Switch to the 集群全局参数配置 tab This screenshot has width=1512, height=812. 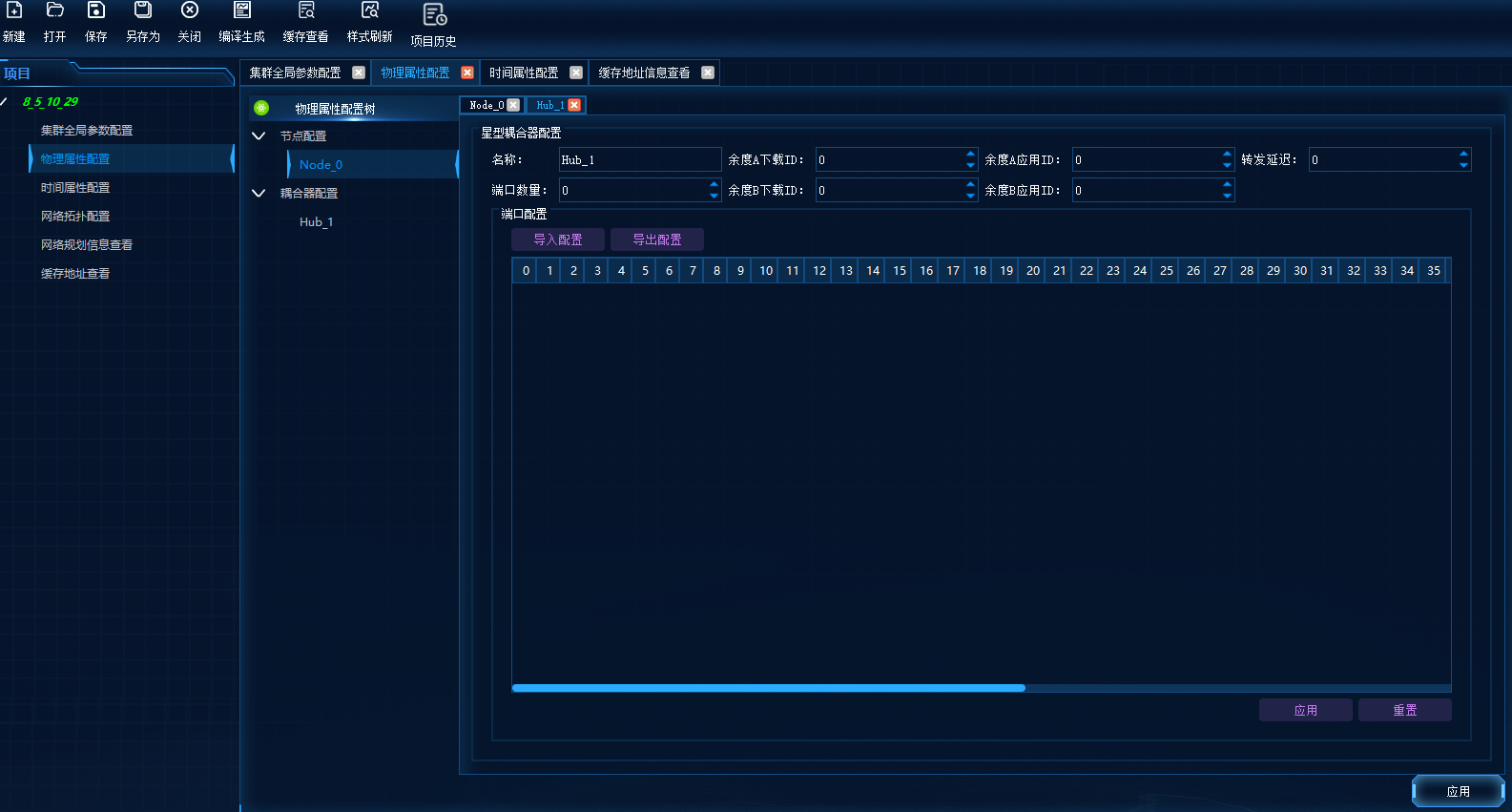(x=295, y=73)
